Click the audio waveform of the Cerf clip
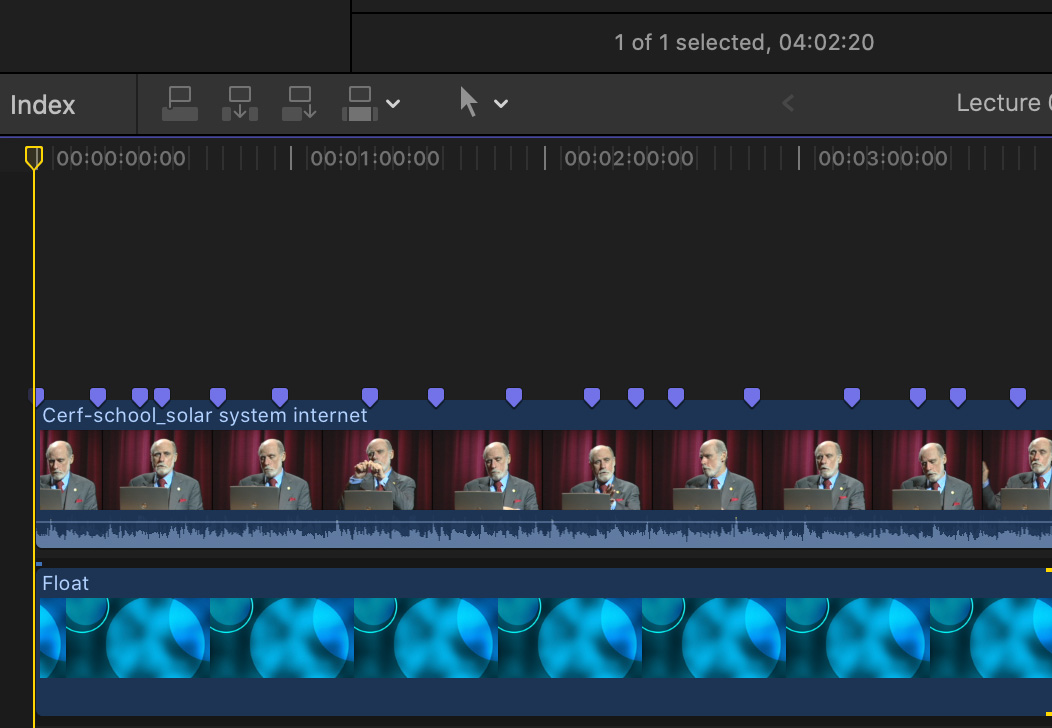 400,532
